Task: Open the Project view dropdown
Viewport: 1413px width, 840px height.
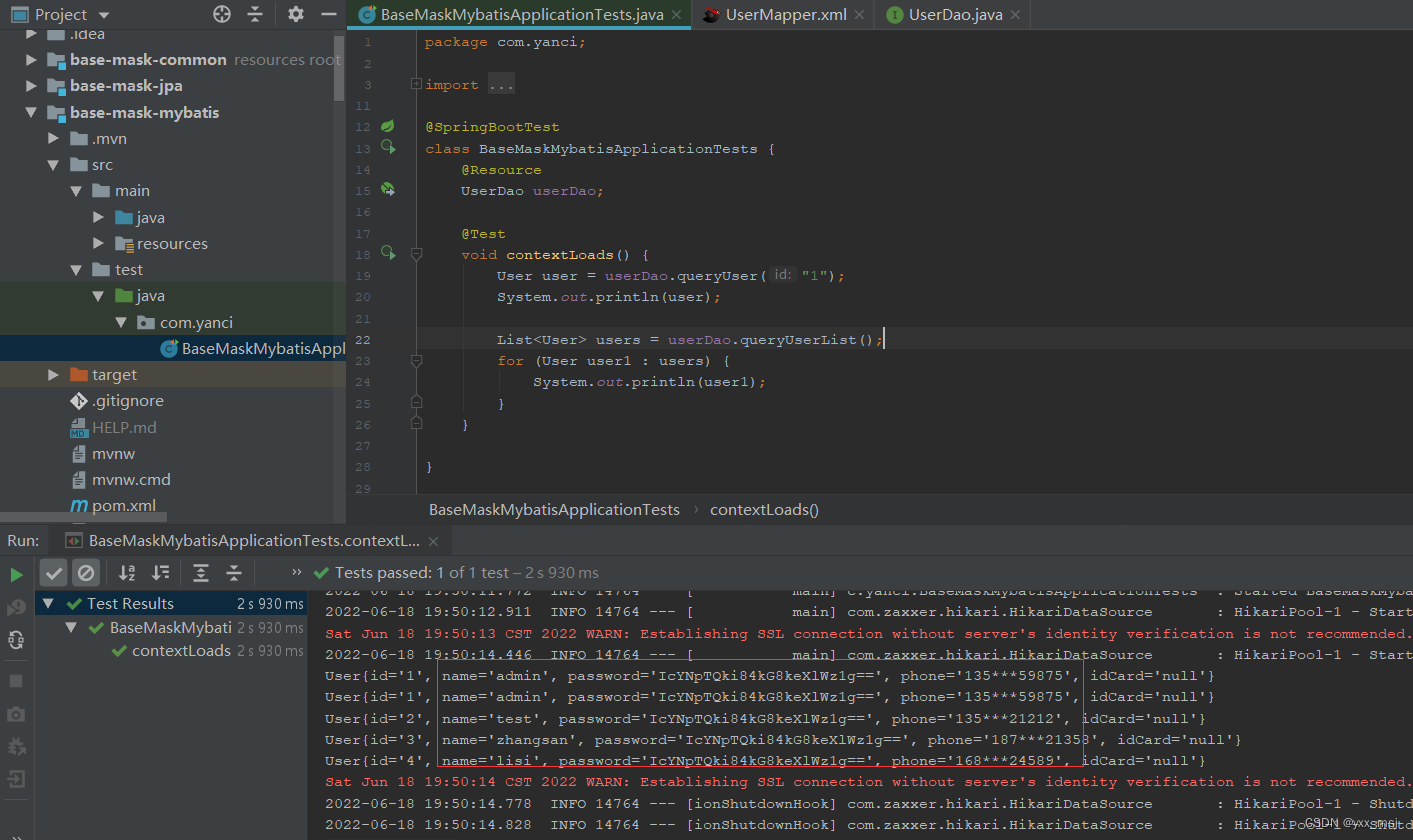Action: (x=105, y=15)
